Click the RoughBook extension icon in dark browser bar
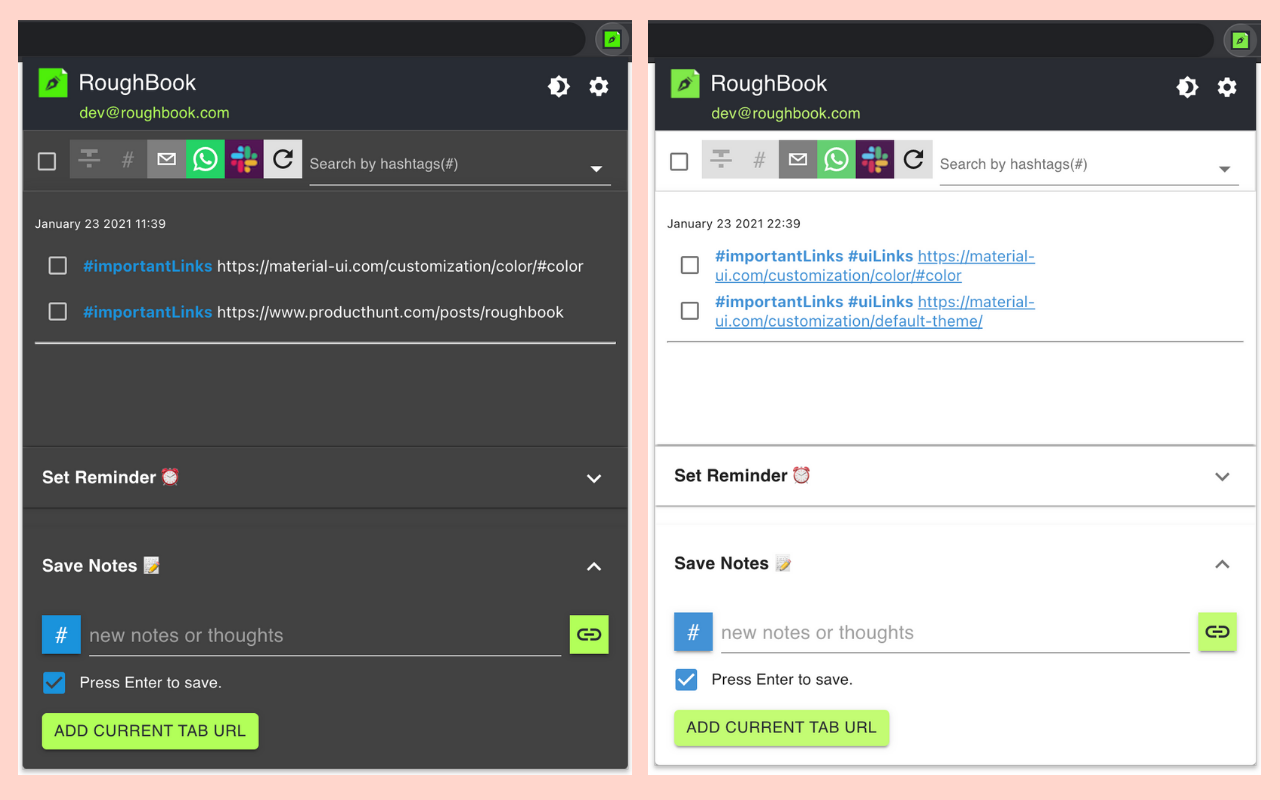 tap(612, 40)
